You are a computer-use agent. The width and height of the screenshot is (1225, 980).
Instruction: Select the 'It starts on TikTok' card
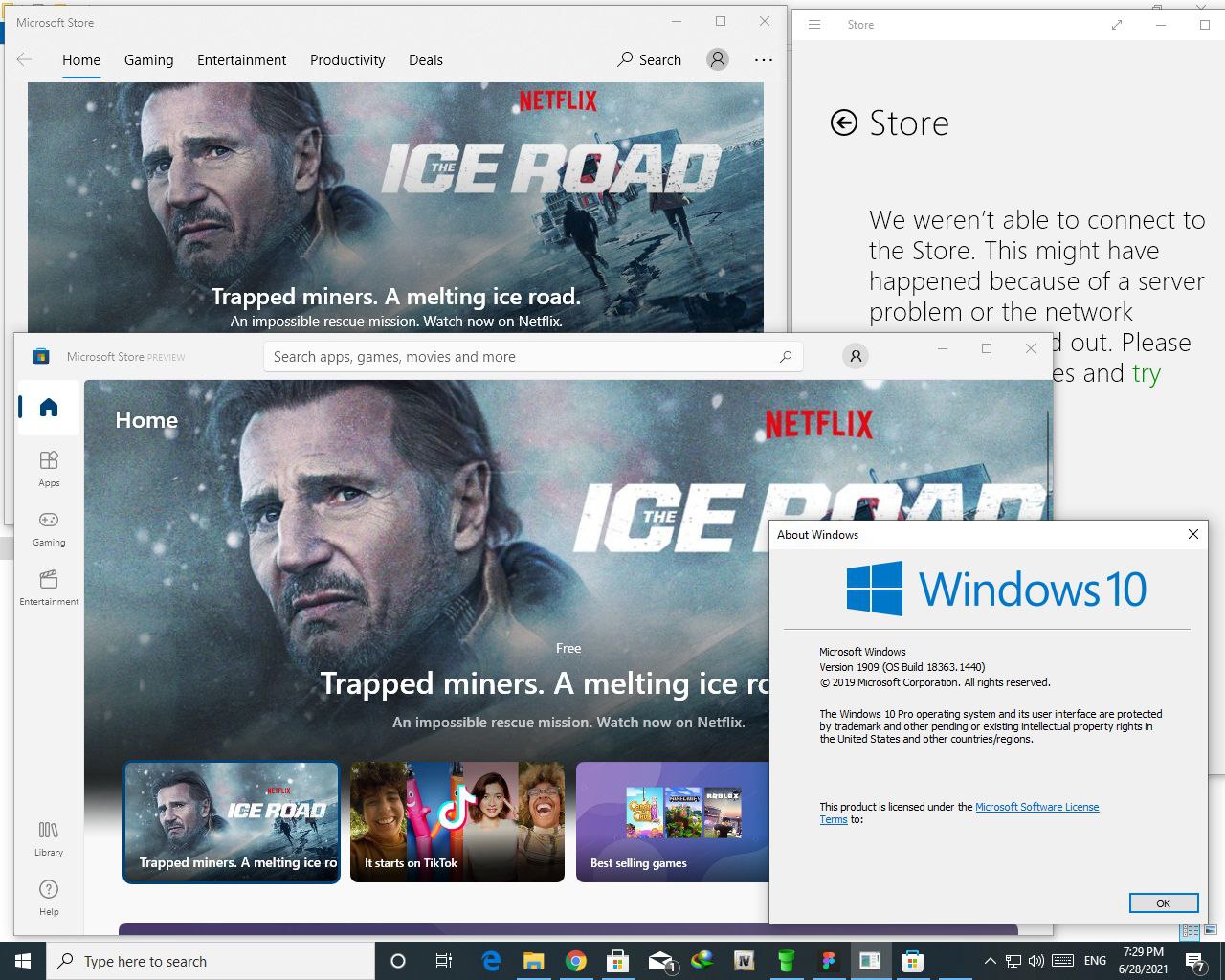click(457, 822)
